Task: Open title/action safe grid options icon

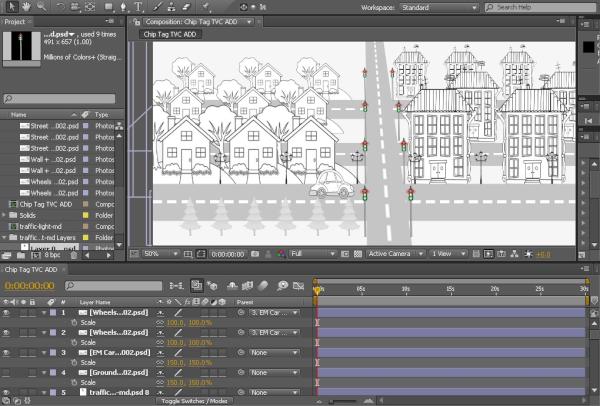Action: (188, 254)
